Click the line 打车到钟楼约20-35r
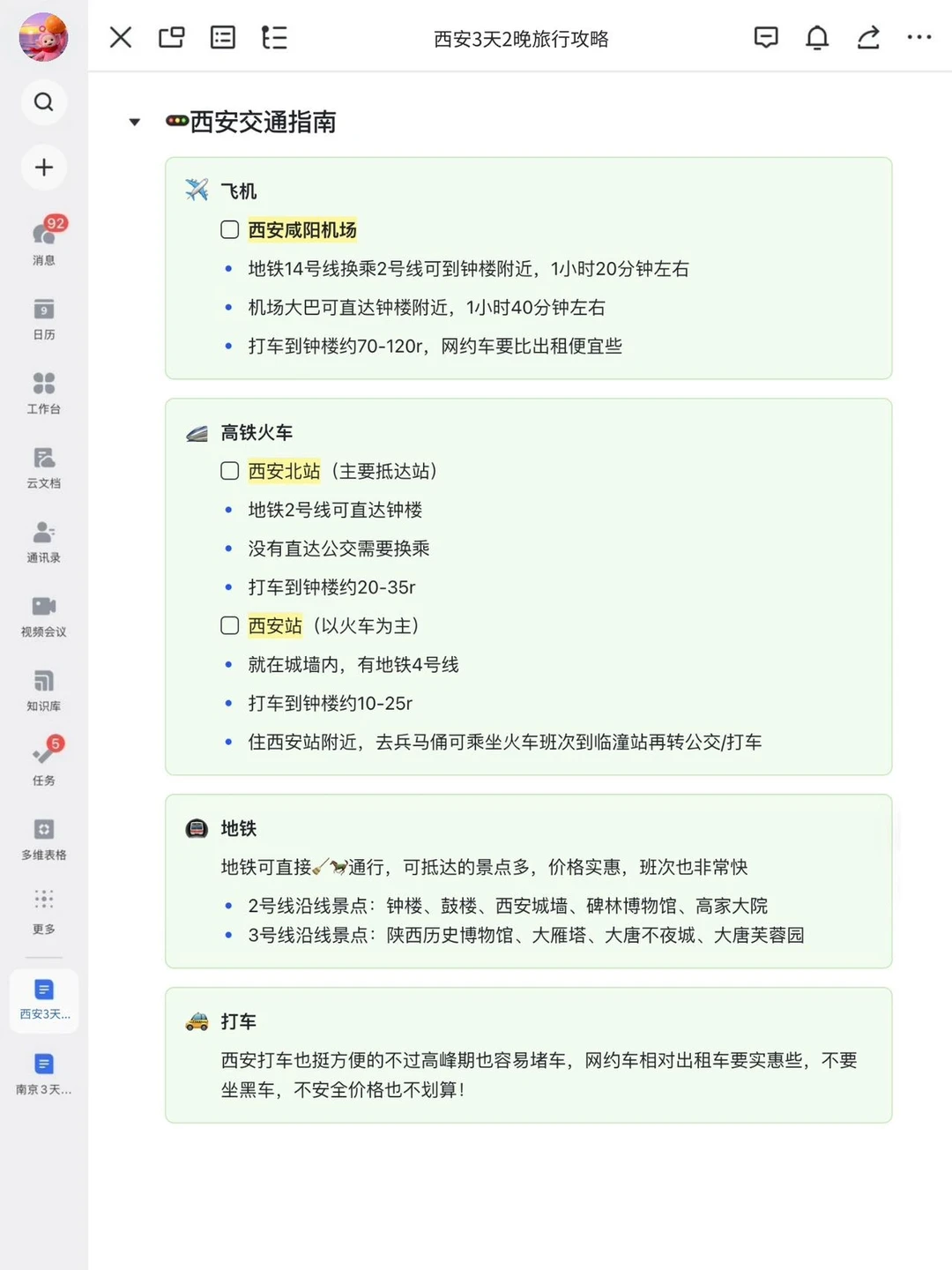The image size is (952, 1270). [331, 587]
